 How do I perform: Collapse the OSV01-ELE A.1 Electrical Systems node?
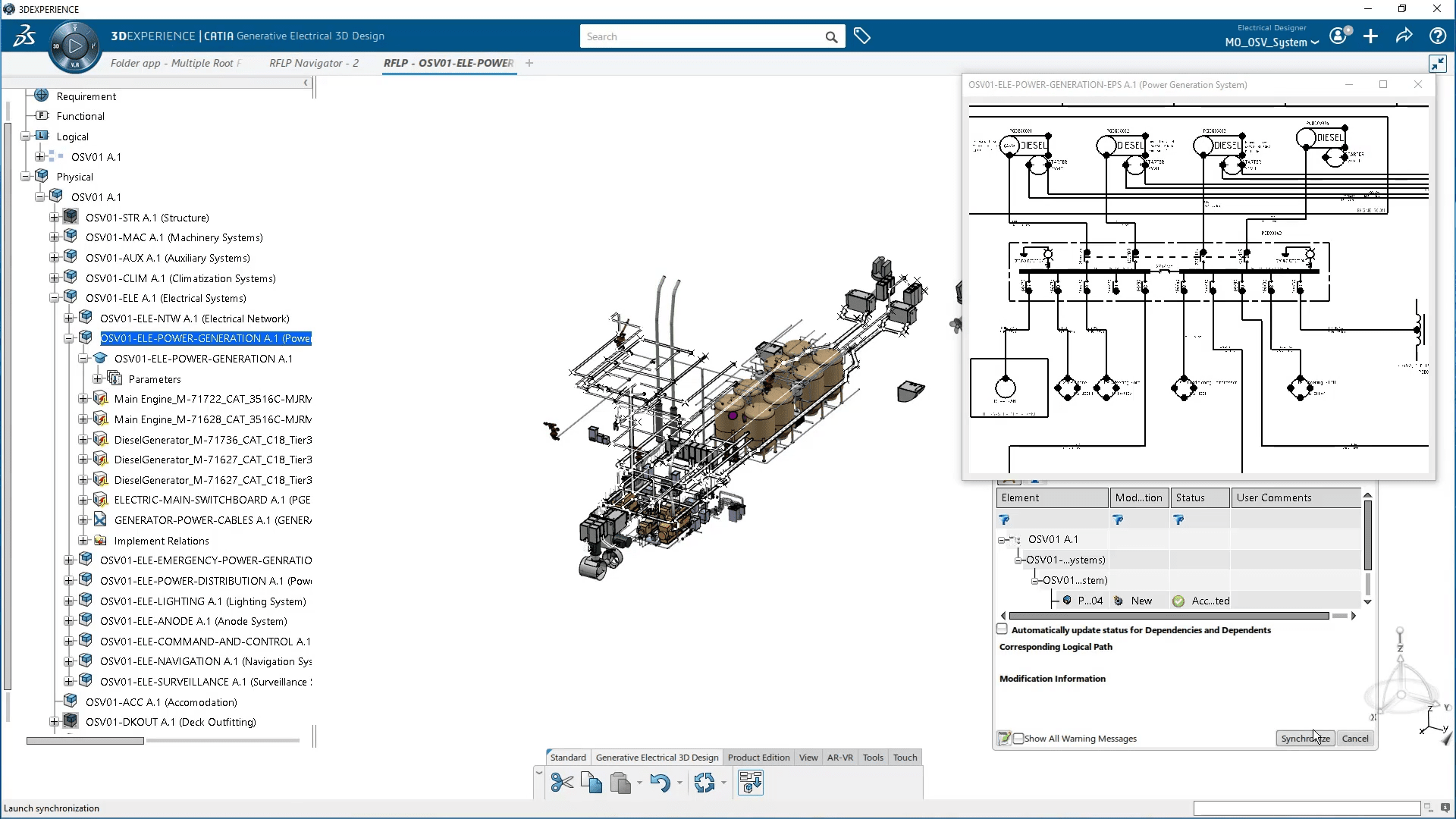(55, 298)
